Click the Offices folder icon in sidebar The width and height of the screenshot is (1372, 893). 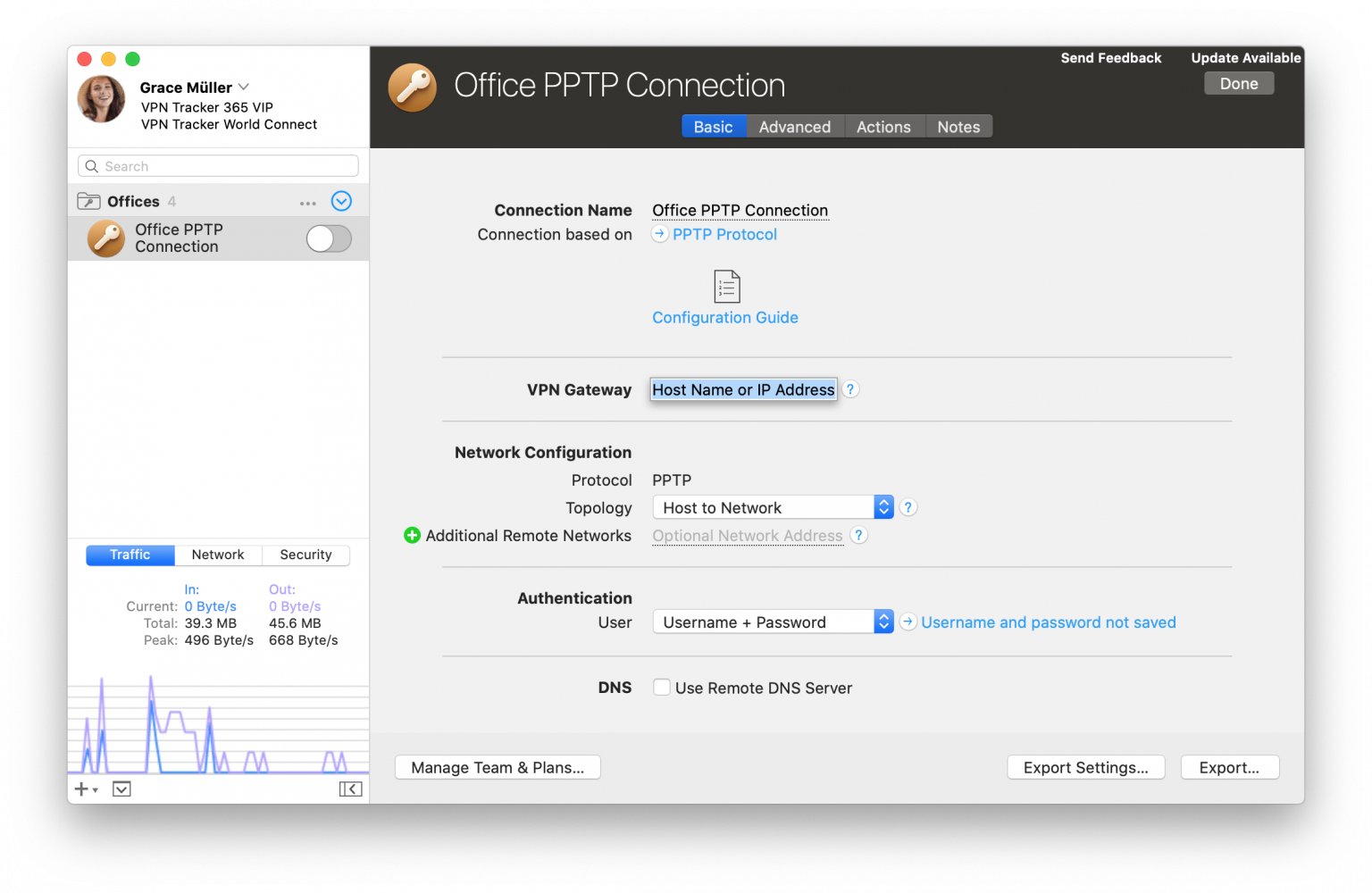[88, 200]
